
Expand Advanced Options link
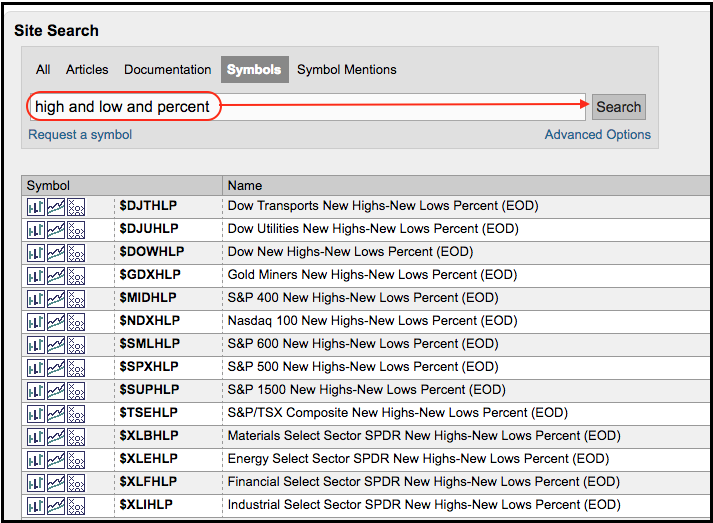tap(597, 135)
